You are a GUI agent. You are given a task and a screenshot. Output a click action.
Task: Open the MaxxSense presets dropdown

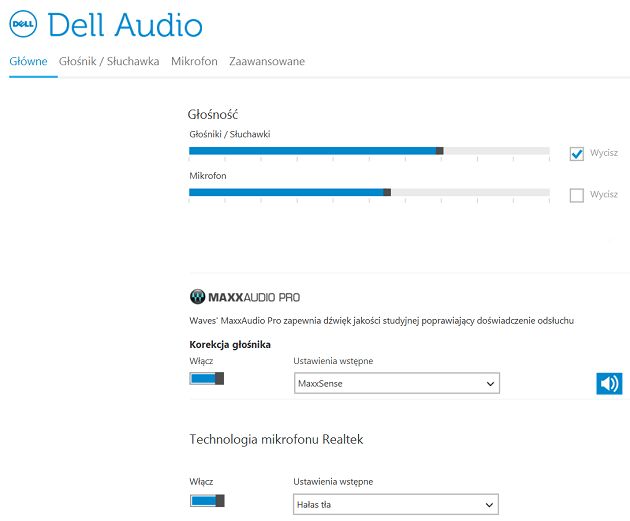(x=397, y=383)
